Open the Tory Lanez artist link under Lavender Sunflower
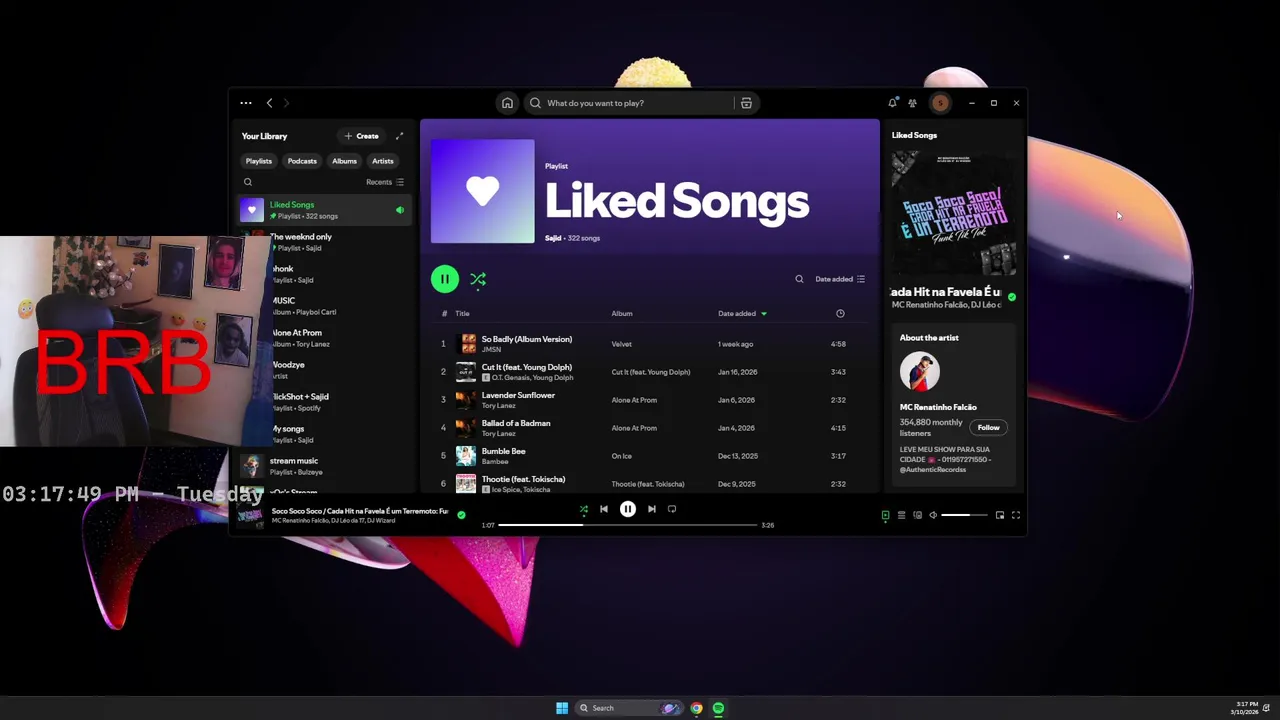Image resolution: width=1280 pixels, height=720 pixels. pyautogui.click(x=499, y=406)
